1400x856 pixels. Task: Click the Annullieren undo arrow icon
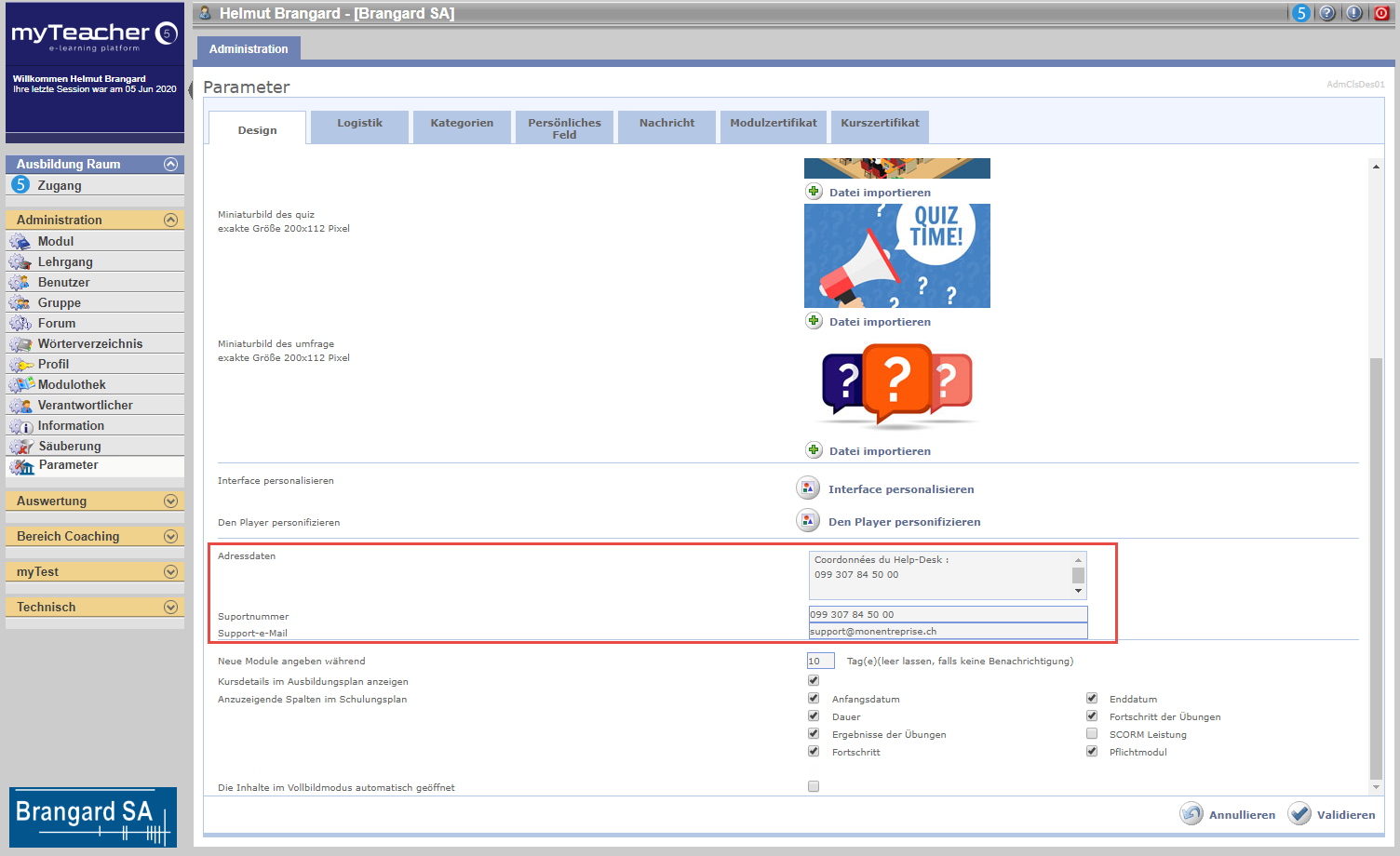[x=1191, y=814]
